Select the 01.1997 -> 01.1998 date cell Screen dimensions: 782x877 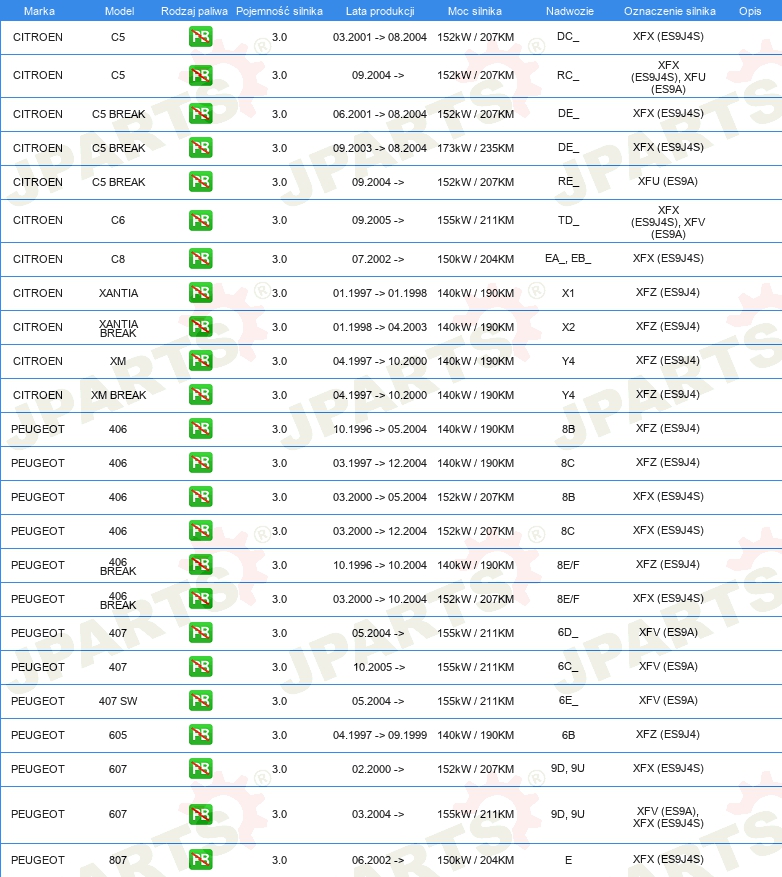click(x=380, y=293)
